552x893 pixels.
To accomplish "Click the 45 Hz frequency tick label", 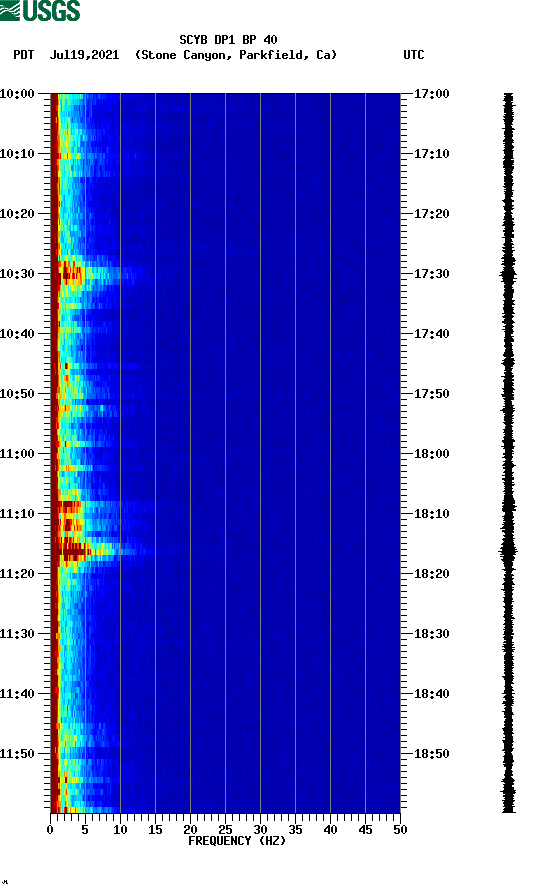I will coord(365,830).
